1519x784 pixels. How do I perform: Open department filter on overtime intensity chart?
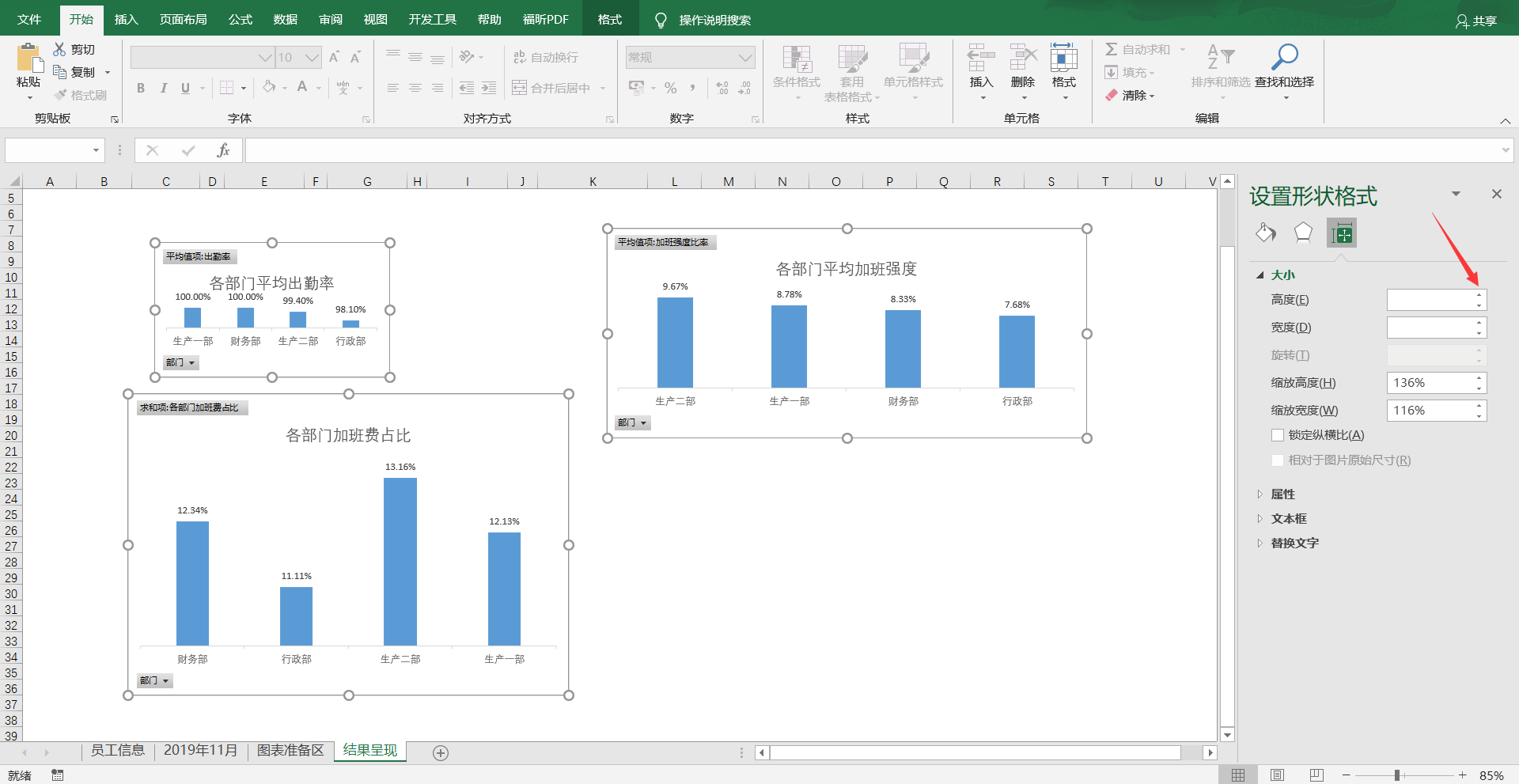[x=633, y=423]
